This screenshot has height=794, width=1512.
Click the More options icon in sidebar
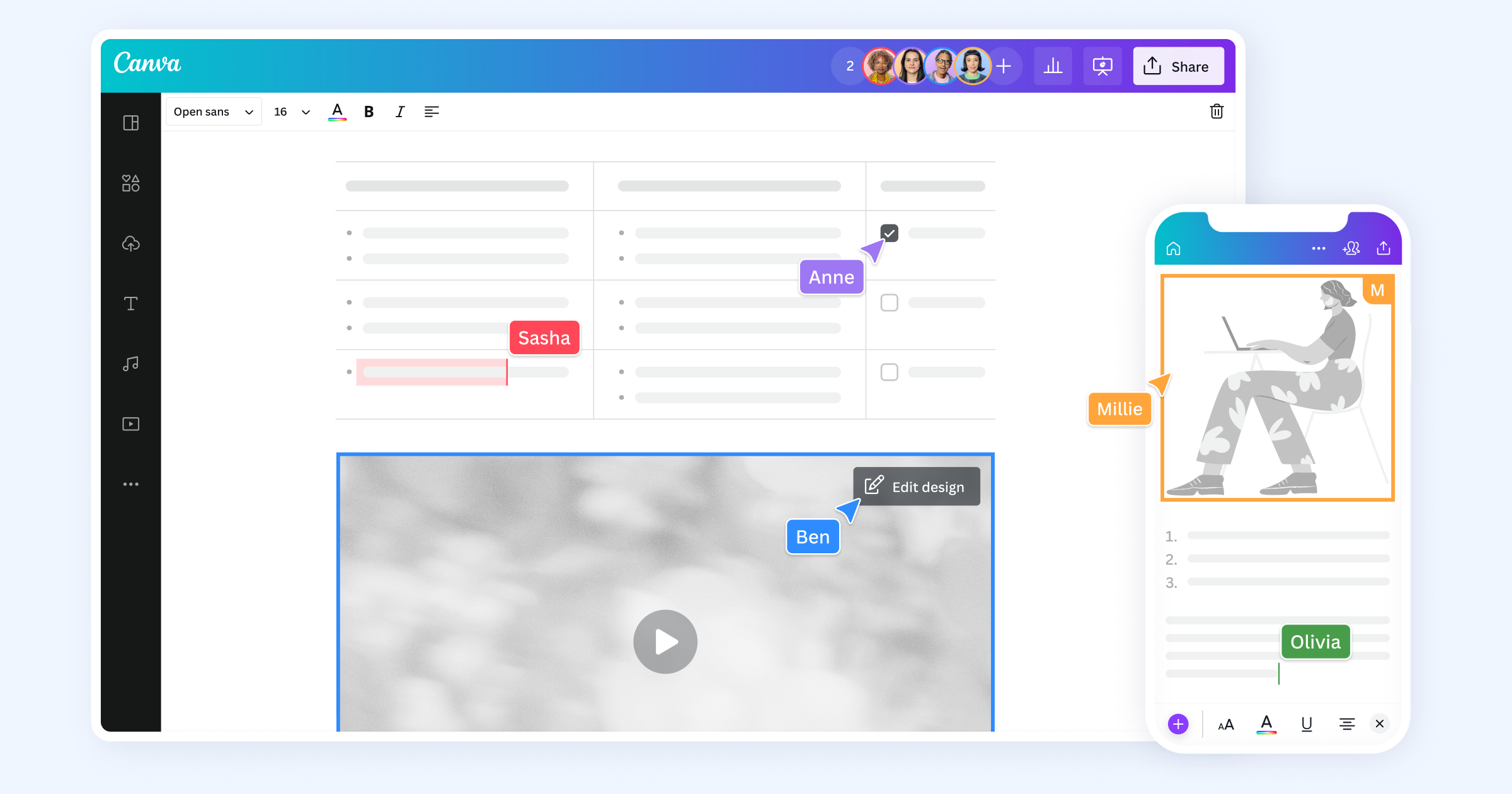tap(131, 485)
